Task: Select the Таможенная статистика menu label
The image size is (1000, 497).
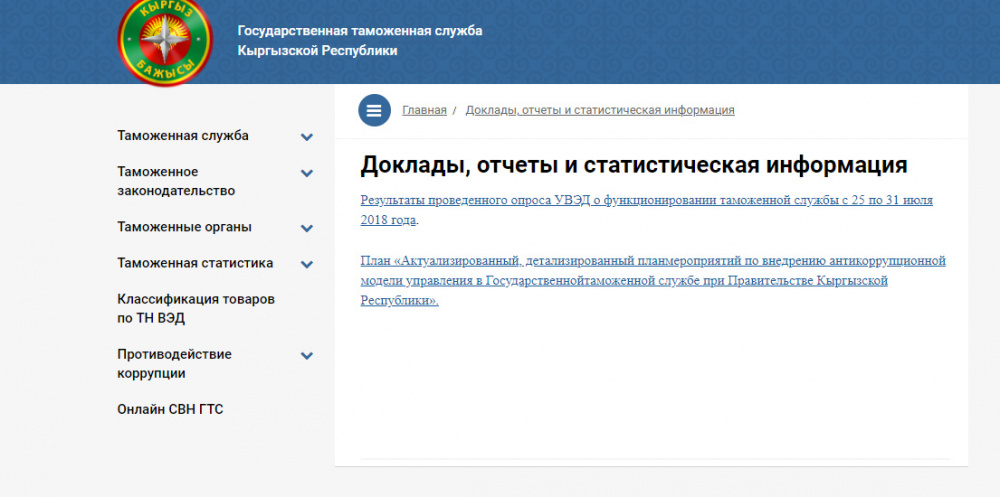Action: tap(195, 264)
